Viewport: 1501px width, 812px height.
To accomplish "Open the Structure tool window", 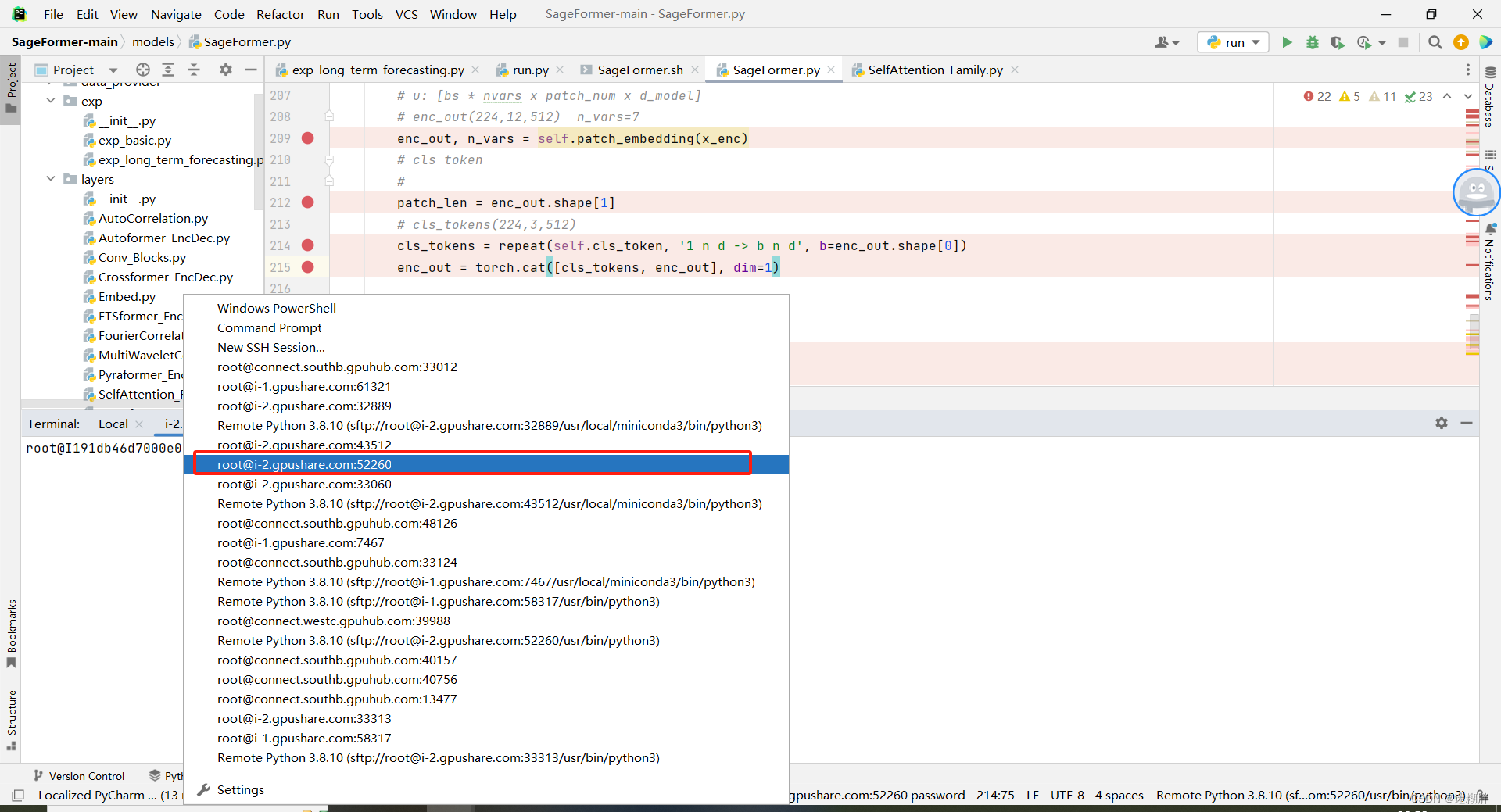I will (11, 721).
